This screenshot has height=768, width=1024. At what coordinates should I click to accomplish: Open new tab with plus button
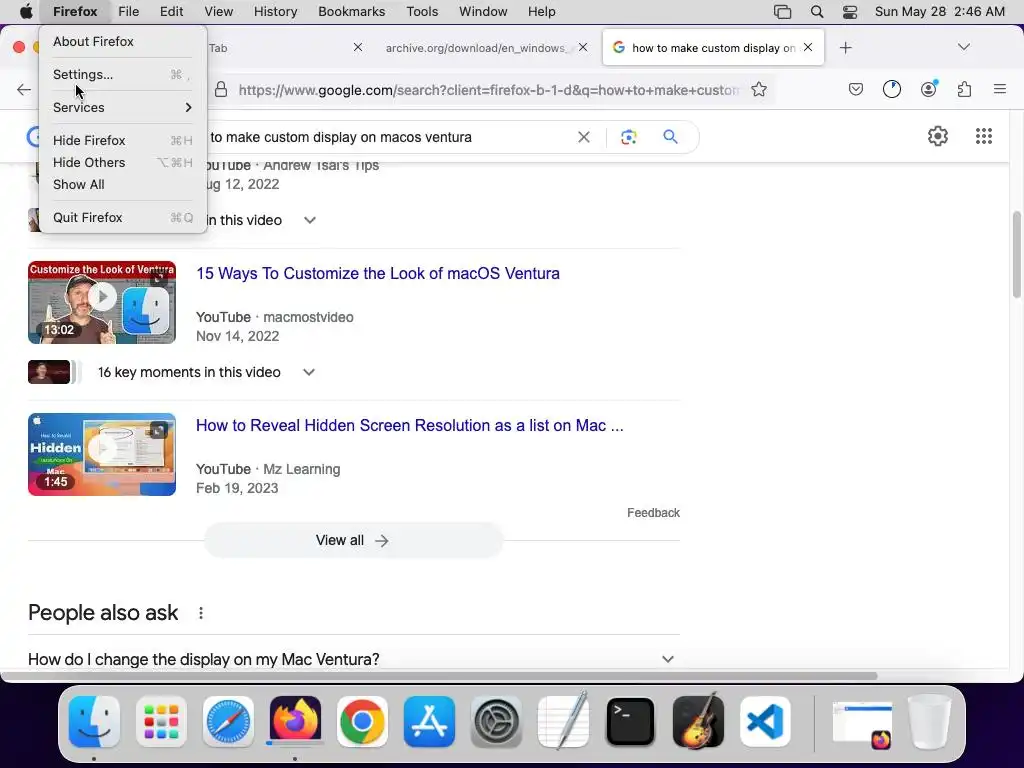pos(846,48)
